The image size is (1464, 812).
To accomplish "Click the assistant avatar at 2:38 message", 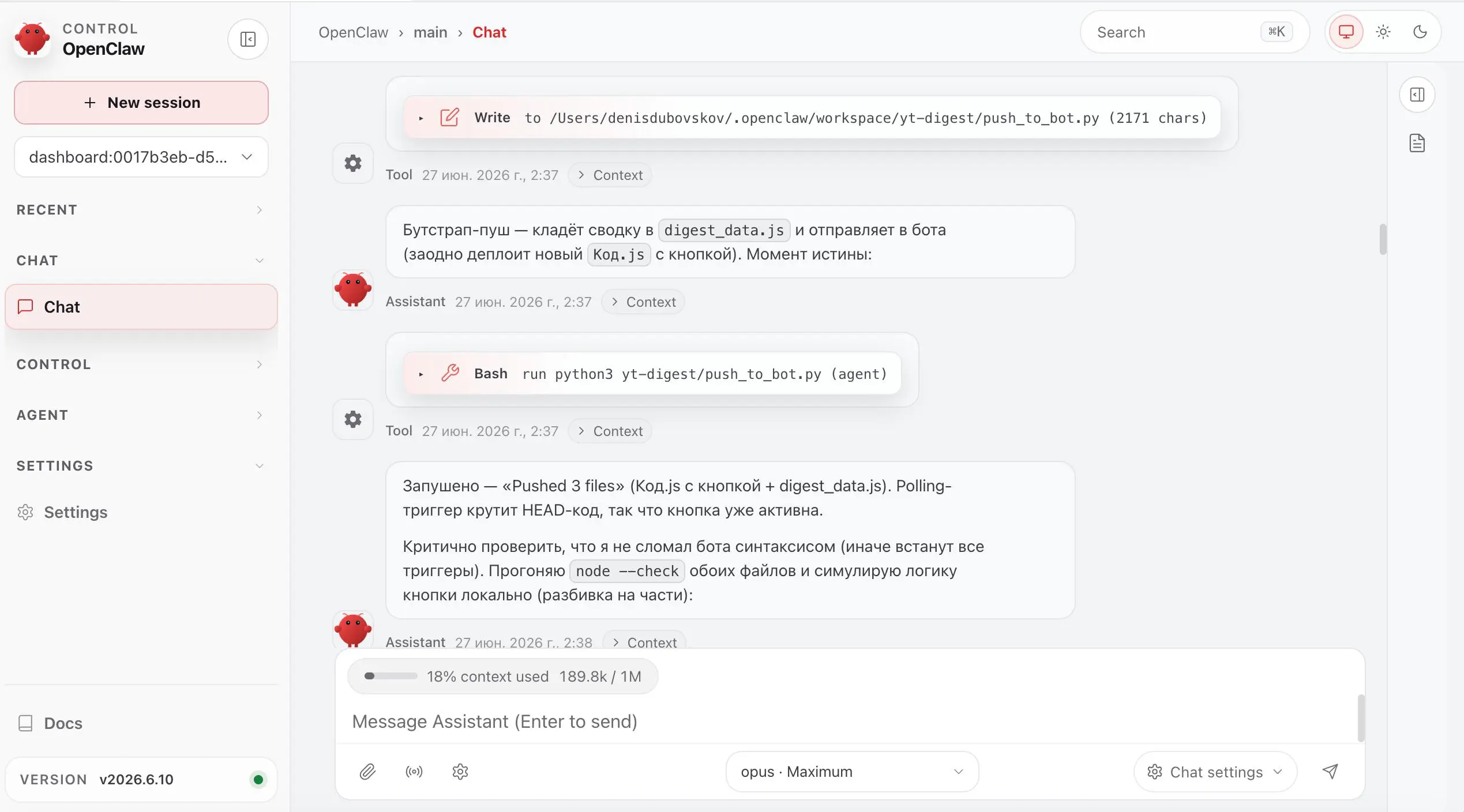I will 353,630.
